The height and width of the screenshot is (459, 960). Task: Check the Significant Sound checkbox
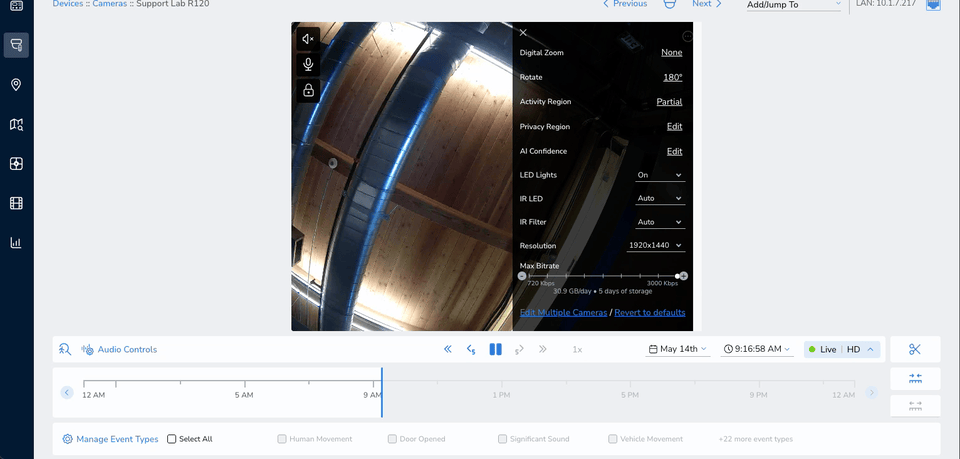502,439
